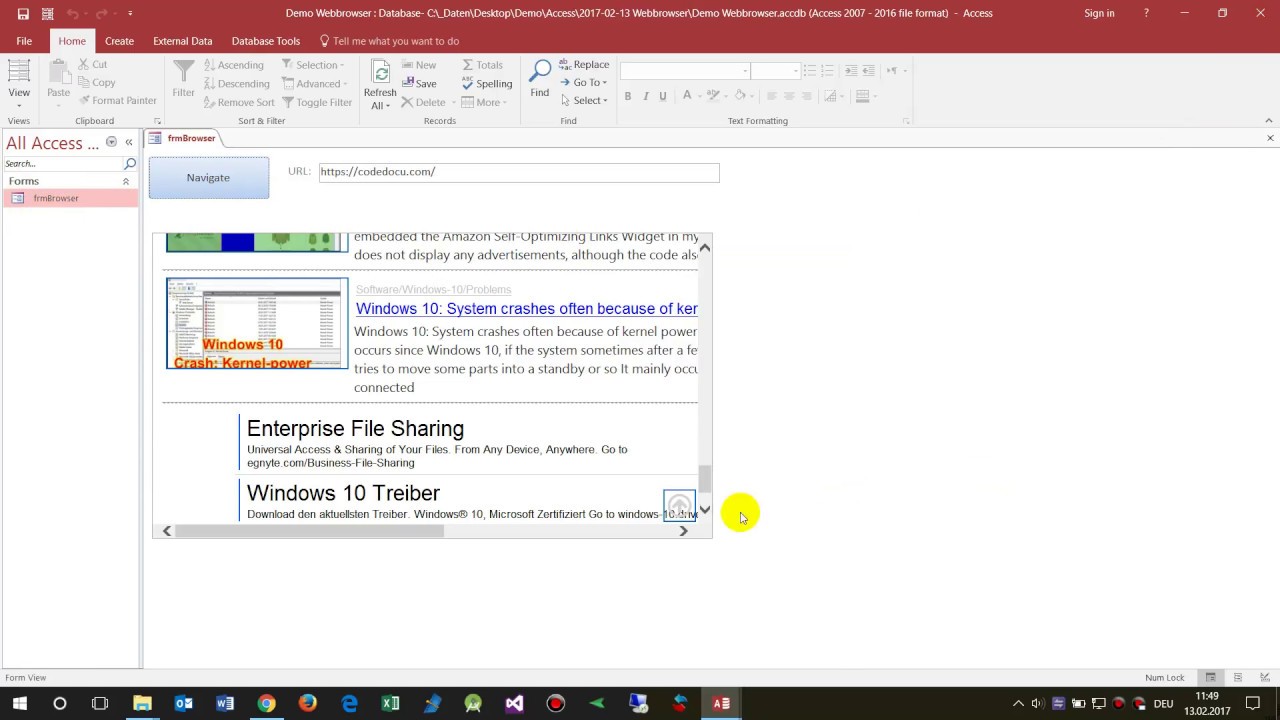Click the Cut scissors command
Viewport: 1280px width, 720px height.
point(92,64)
